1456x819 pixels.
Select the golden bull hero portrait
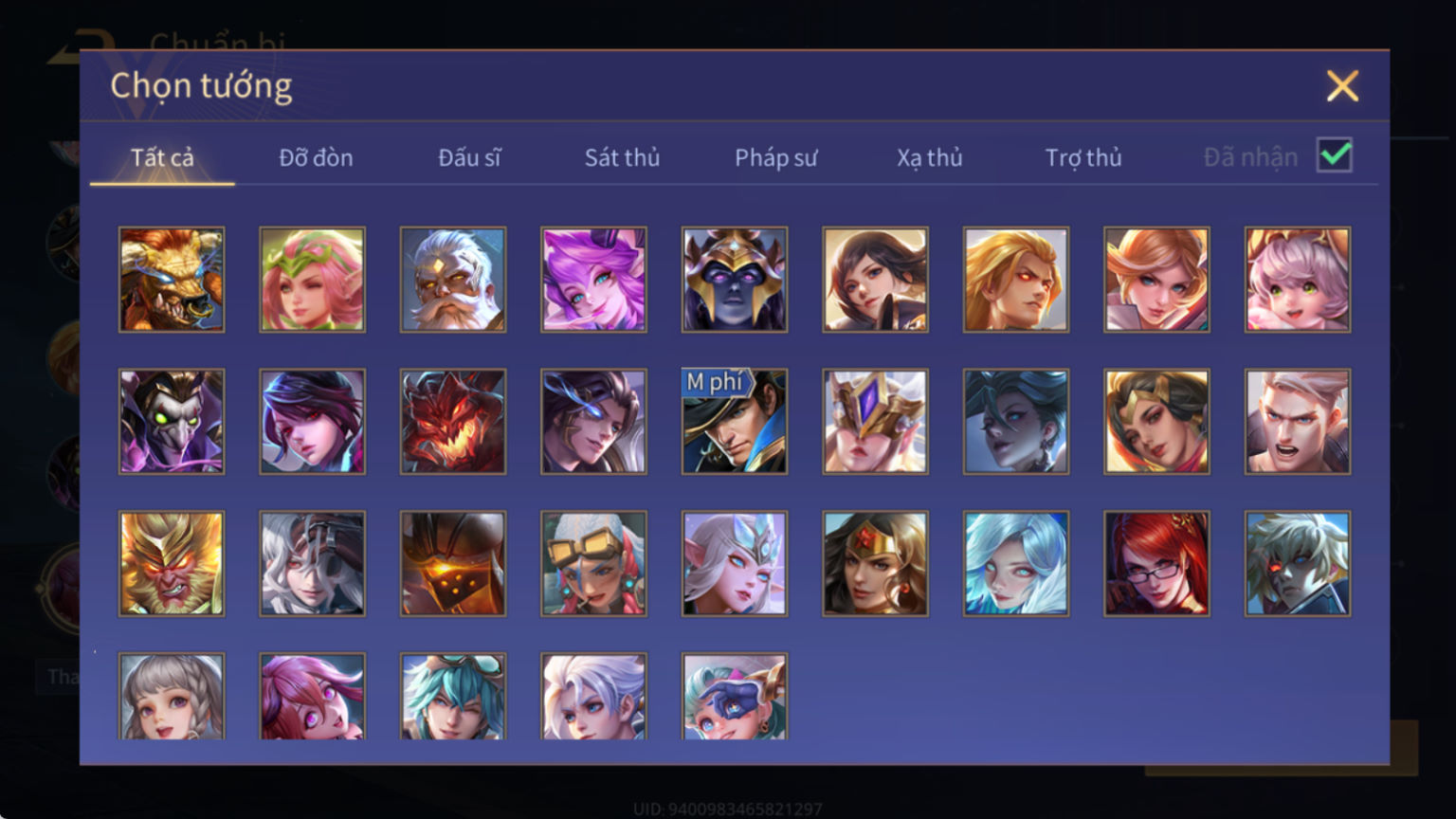pyautogui.click(x=172, y=280)
